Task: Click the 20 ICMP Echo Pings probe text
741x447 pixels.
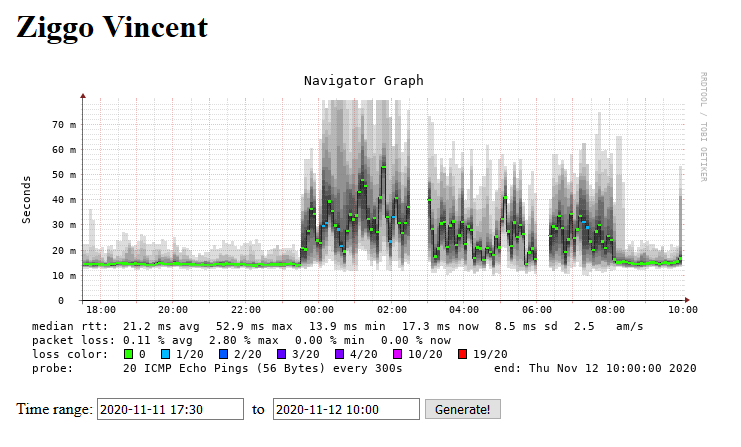Action: 262,368
